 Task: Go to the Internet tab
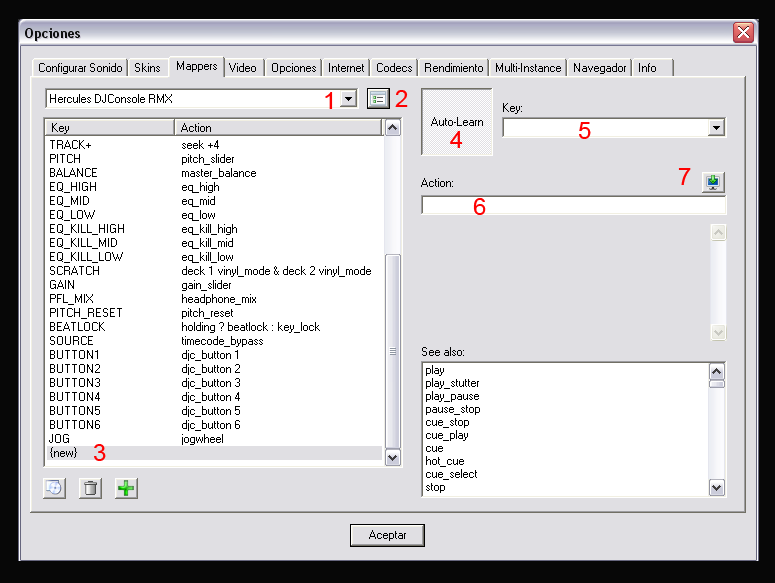(x=346, y=68)
